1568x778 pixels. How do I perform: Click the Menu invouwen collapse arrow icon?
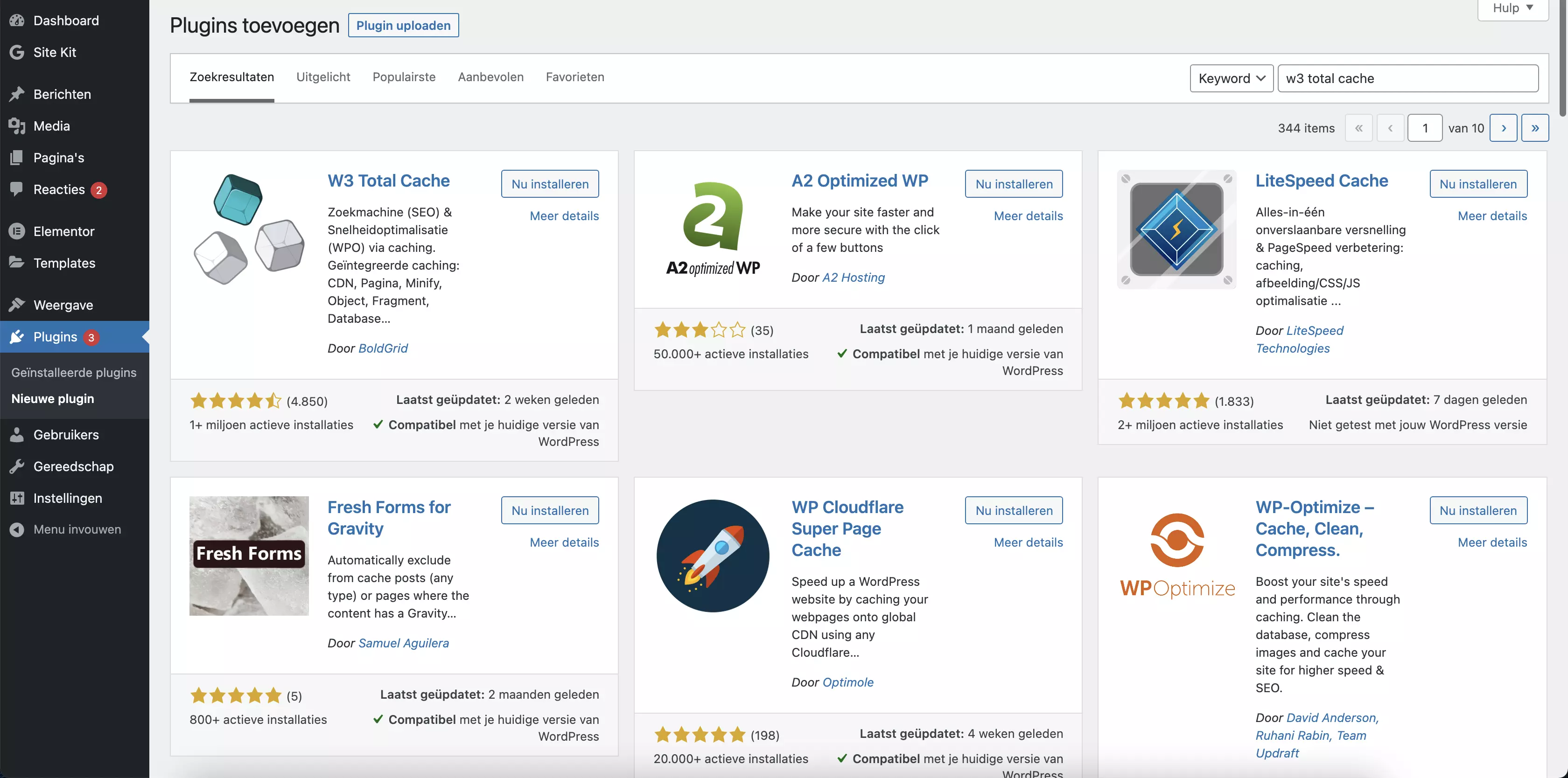coord(16,529)
